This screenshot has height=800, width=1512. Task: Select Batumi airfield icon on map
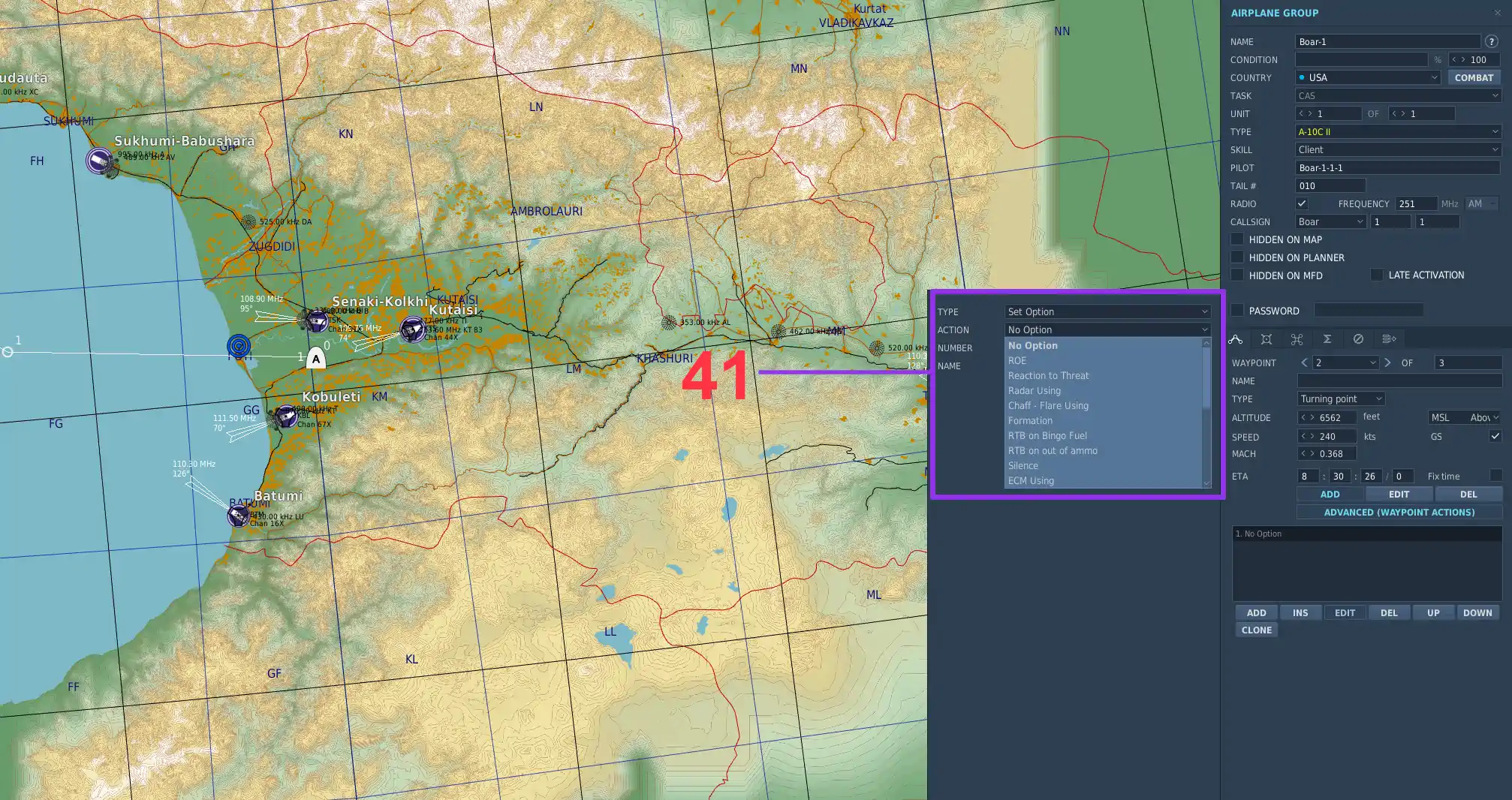click(239, 516)
